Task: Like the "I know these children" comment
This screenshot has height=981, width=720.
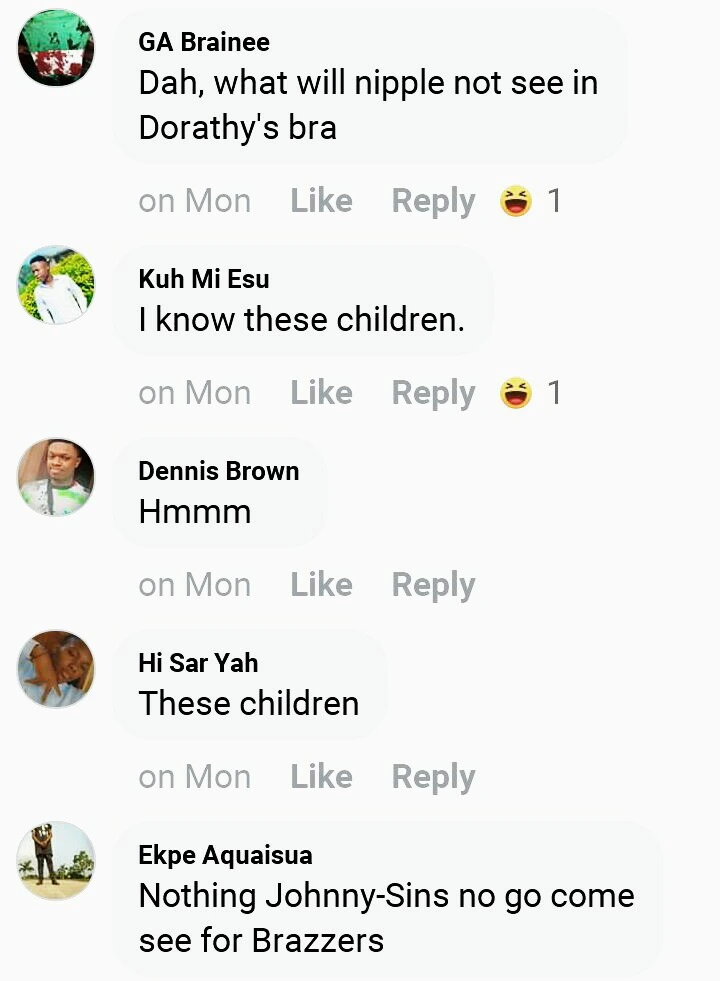Action: [x=322, y=393]
